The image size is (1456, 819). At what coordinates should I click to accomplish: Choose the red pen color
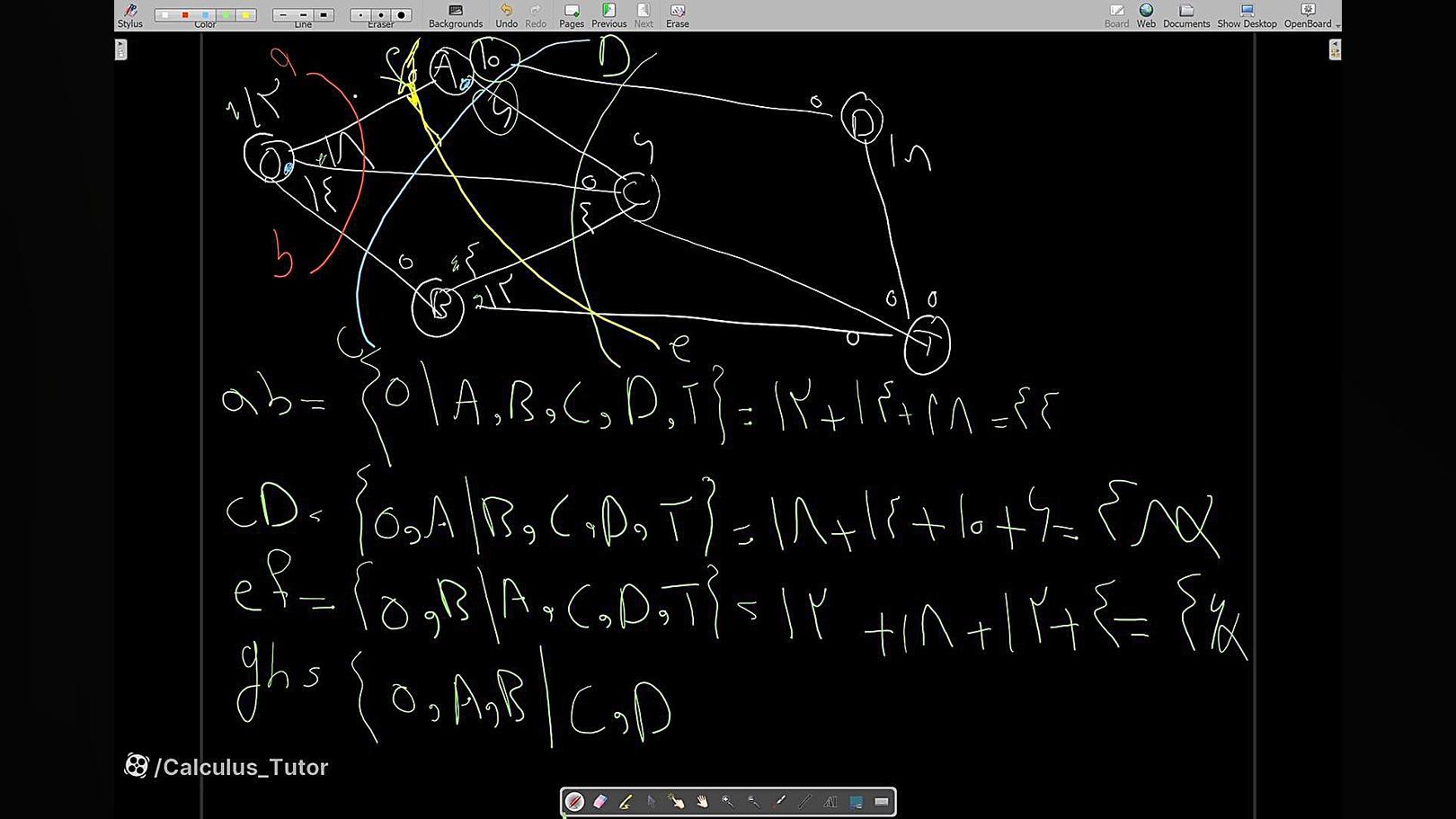coord(185,14)
